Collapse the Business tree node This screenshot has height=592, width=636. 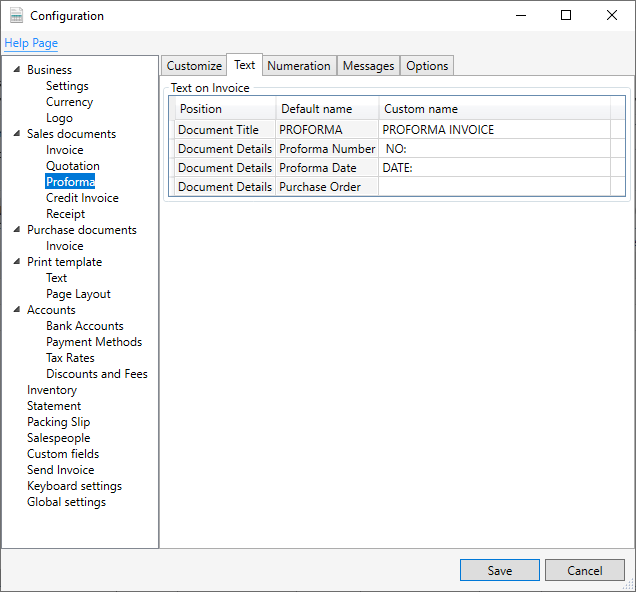(17, 69)
